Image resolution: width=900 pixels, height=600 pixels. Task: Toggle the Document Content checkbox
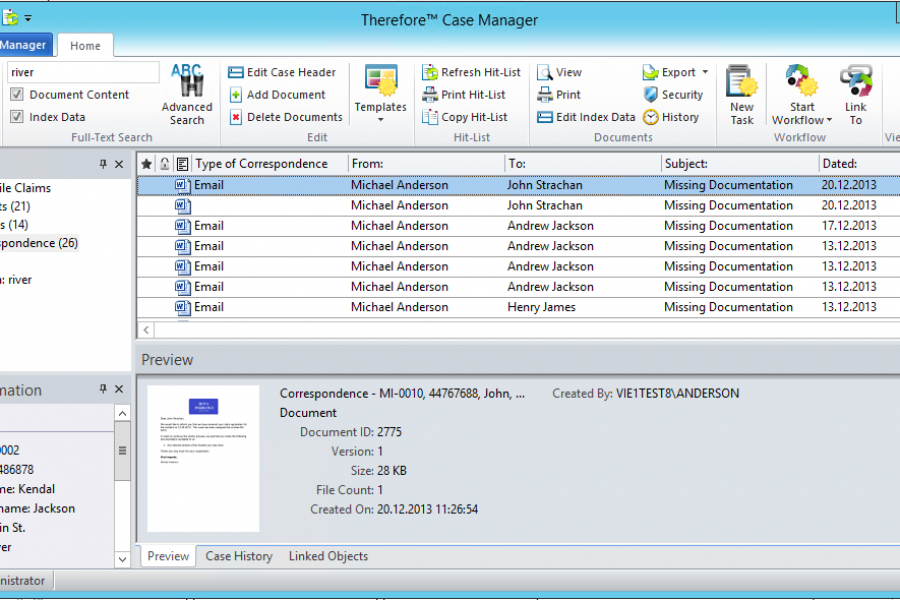[x=17, y=95]
